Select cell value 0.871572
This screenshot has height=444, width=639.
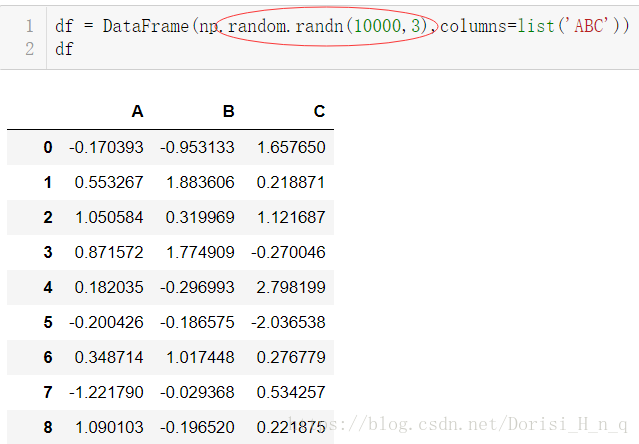coord(109,252)
